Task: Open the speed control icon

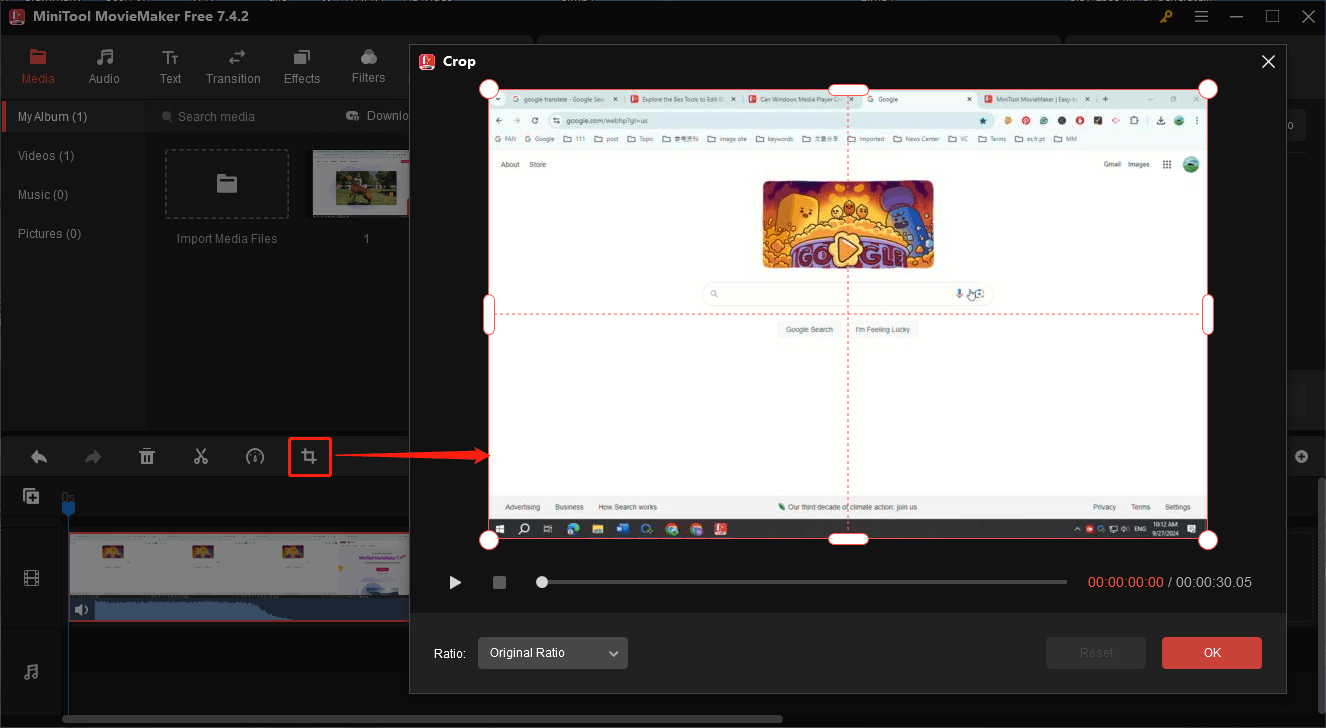Action: (x=255, y=457)
